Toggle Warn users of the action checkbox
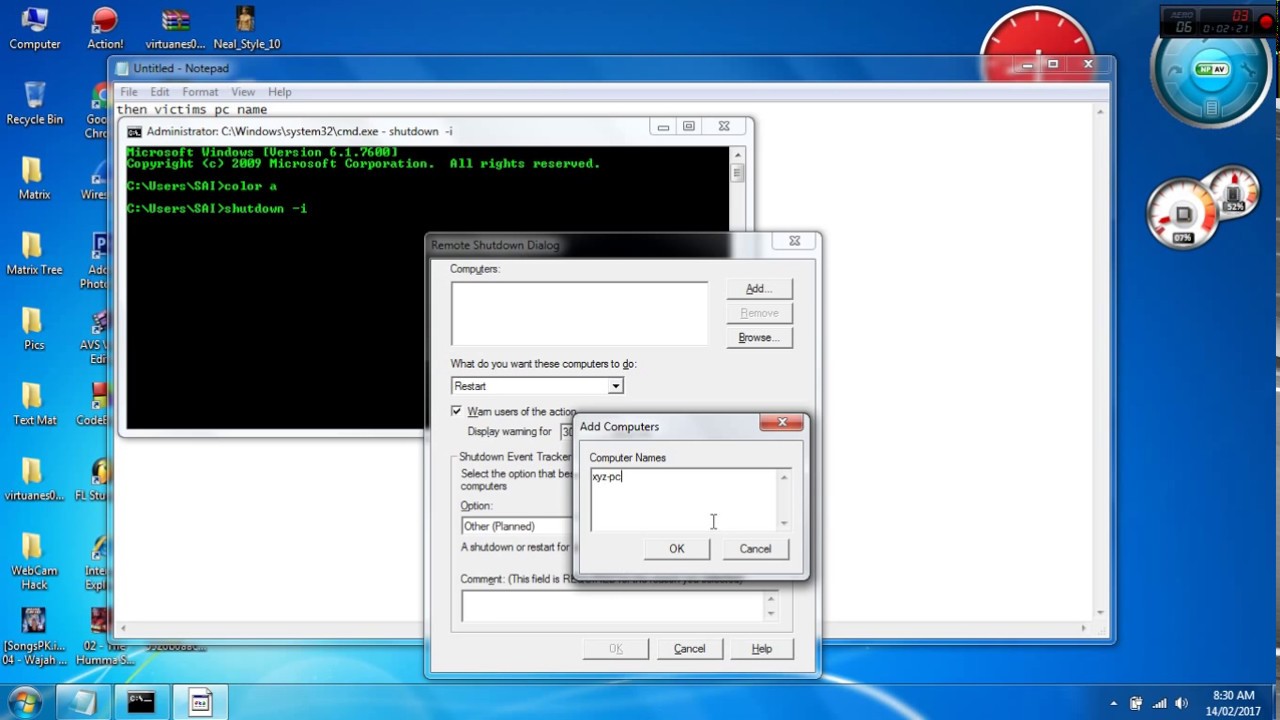1280x720 pixels. tap(456, 411)
